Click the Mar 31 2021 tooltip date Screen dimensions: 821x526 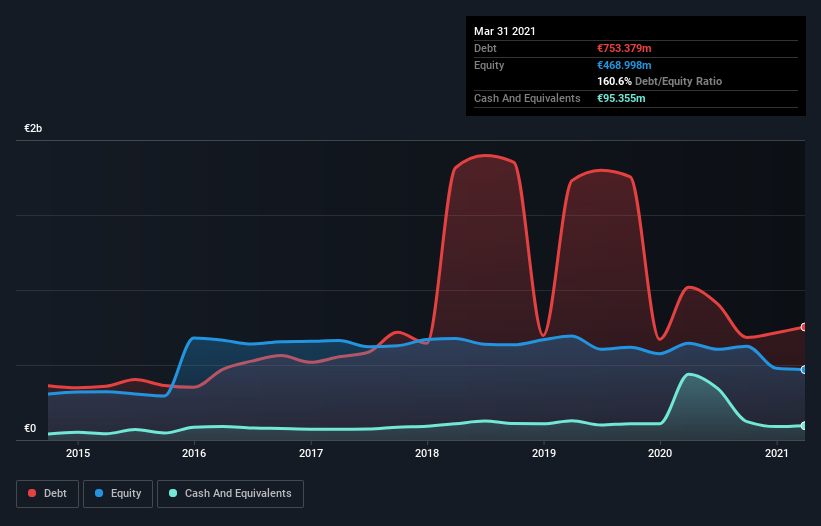505,31
